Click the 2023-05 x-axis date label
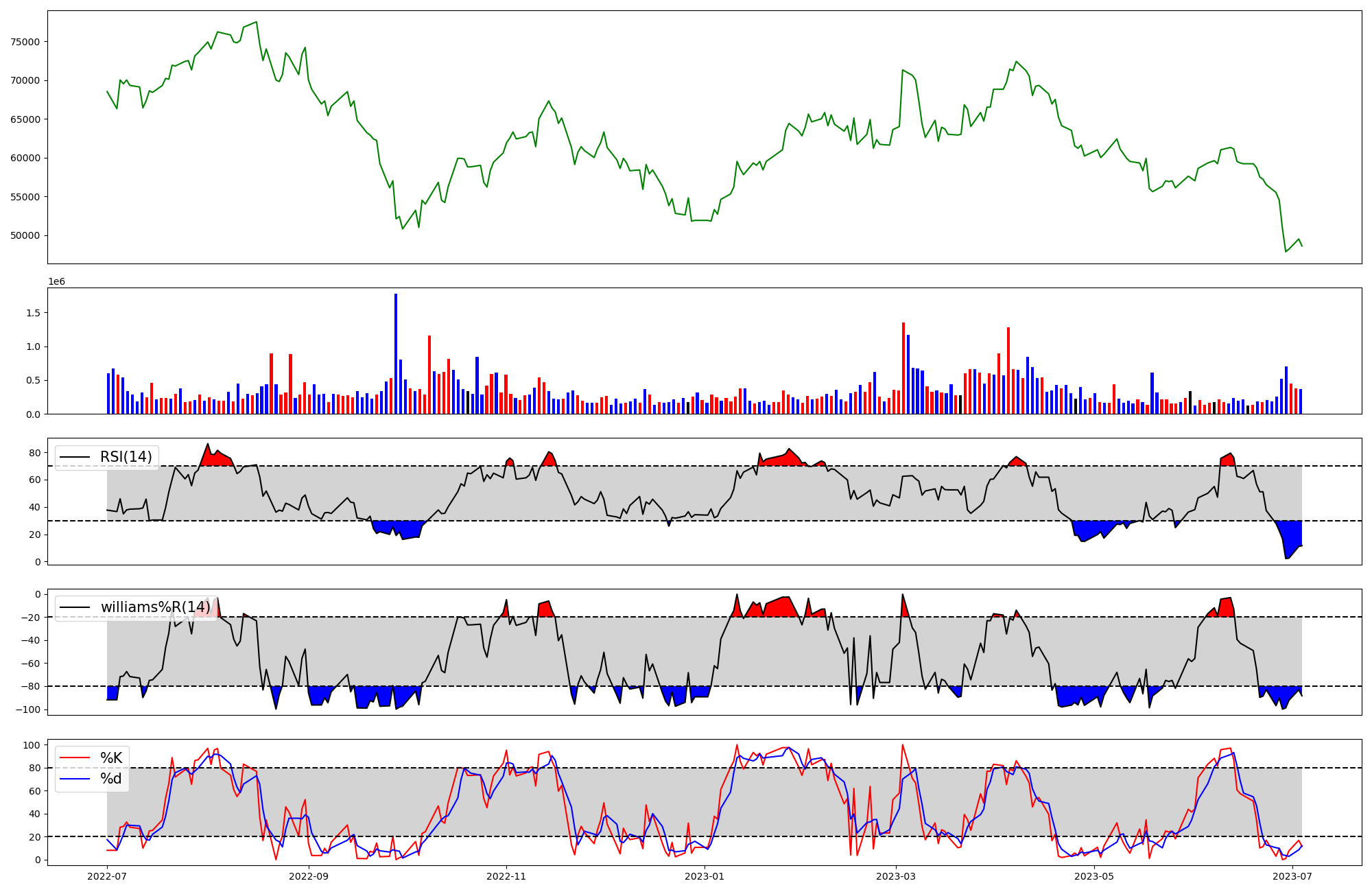The height and width of the screenshot is (892, 1372). pyautogui.click(x=1094, y=876)
